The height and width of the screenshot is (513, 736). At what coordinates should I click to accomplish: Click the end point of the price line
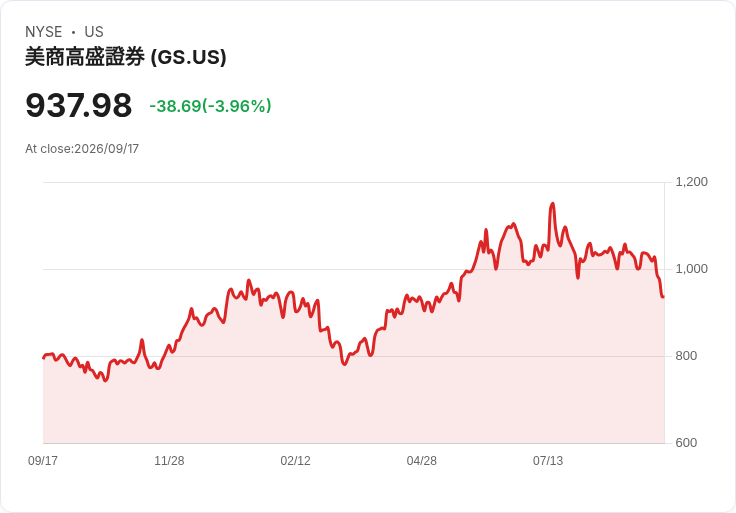point(663,297)
